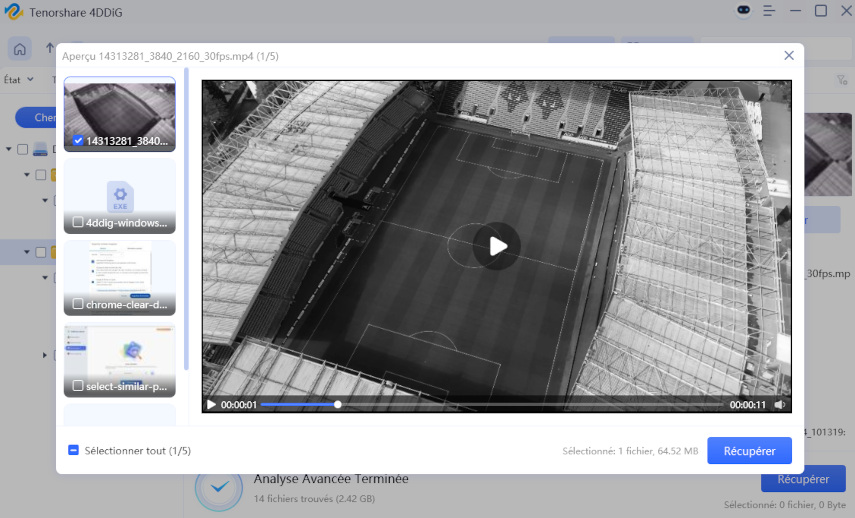Collapse the top-level drive tree node

coord(9,150)
